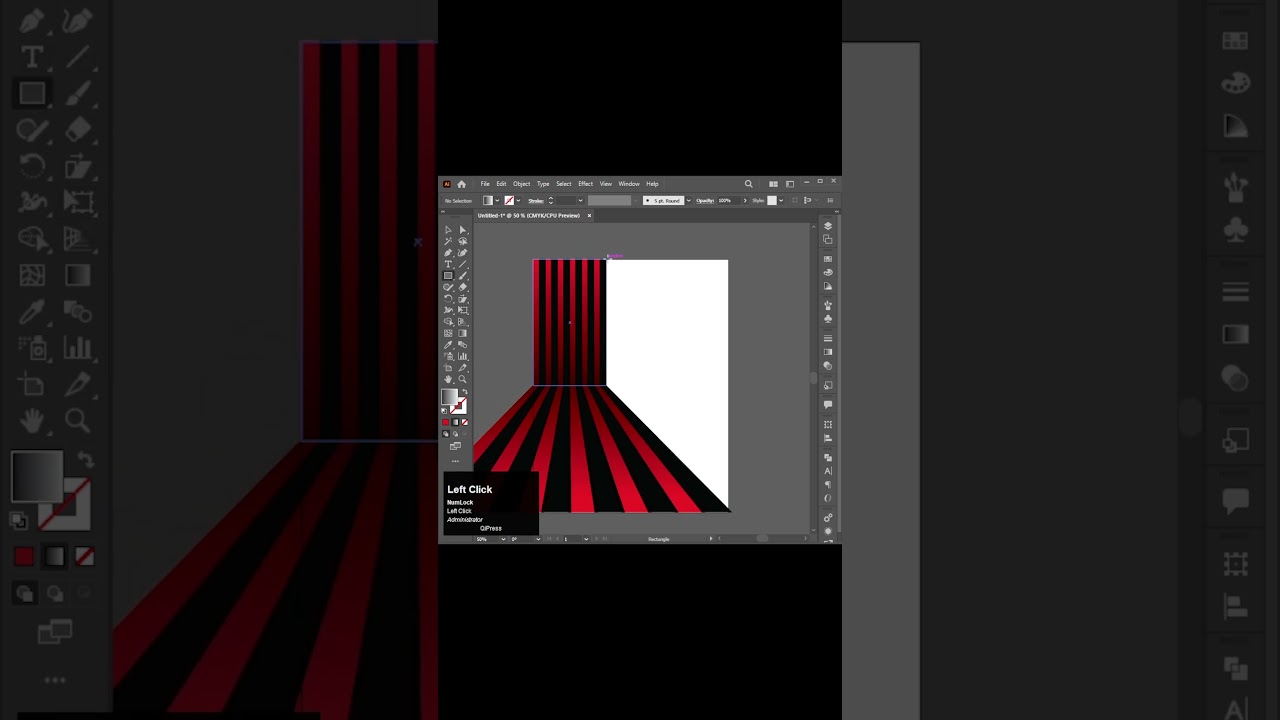Click the Stroke label link
This screenshot has height=720, width=1280.
535,200
